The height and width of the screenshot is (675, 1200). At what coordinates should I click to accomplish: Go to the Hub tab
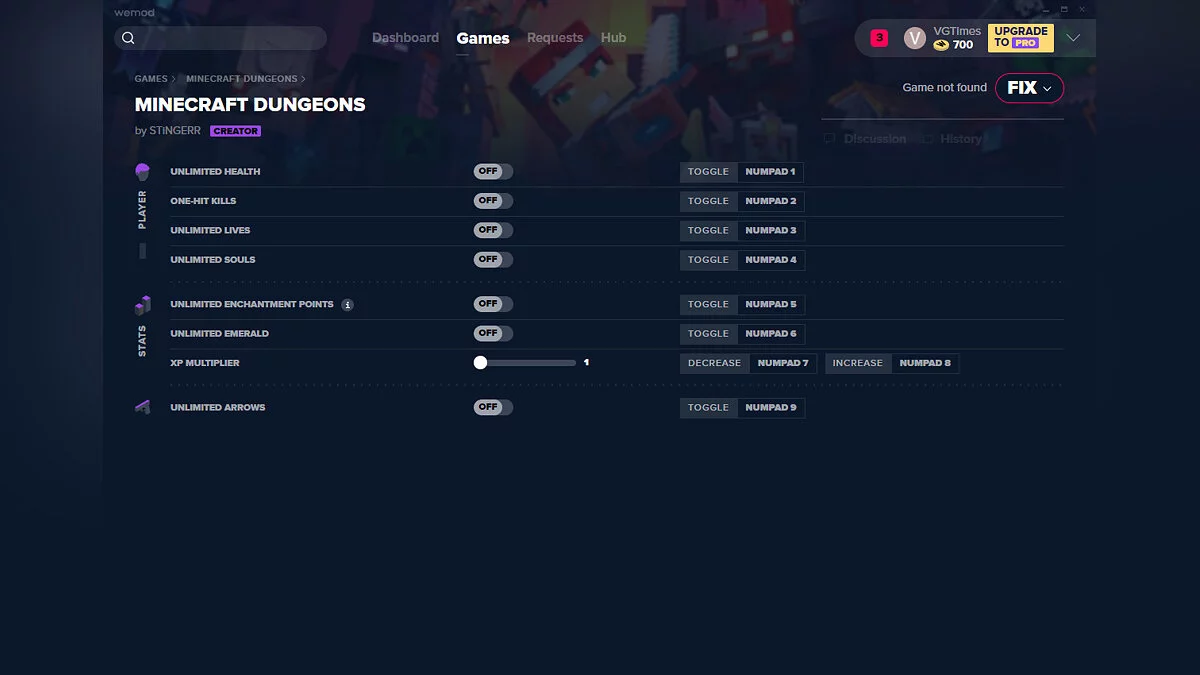coord(613,38)
